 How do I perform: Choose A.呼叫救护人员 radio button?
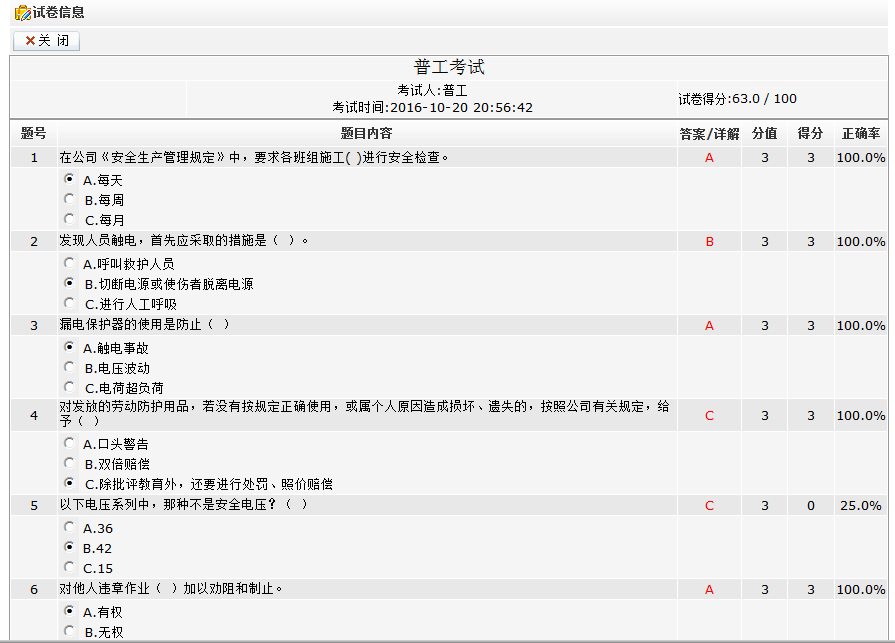[69, 263]
